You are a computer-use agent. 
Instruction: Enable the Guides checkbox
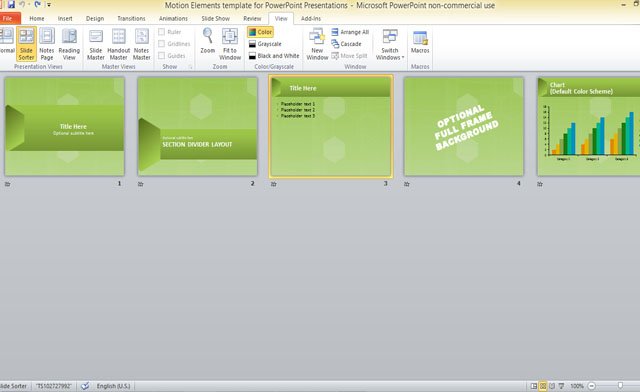tap(162, 56)
